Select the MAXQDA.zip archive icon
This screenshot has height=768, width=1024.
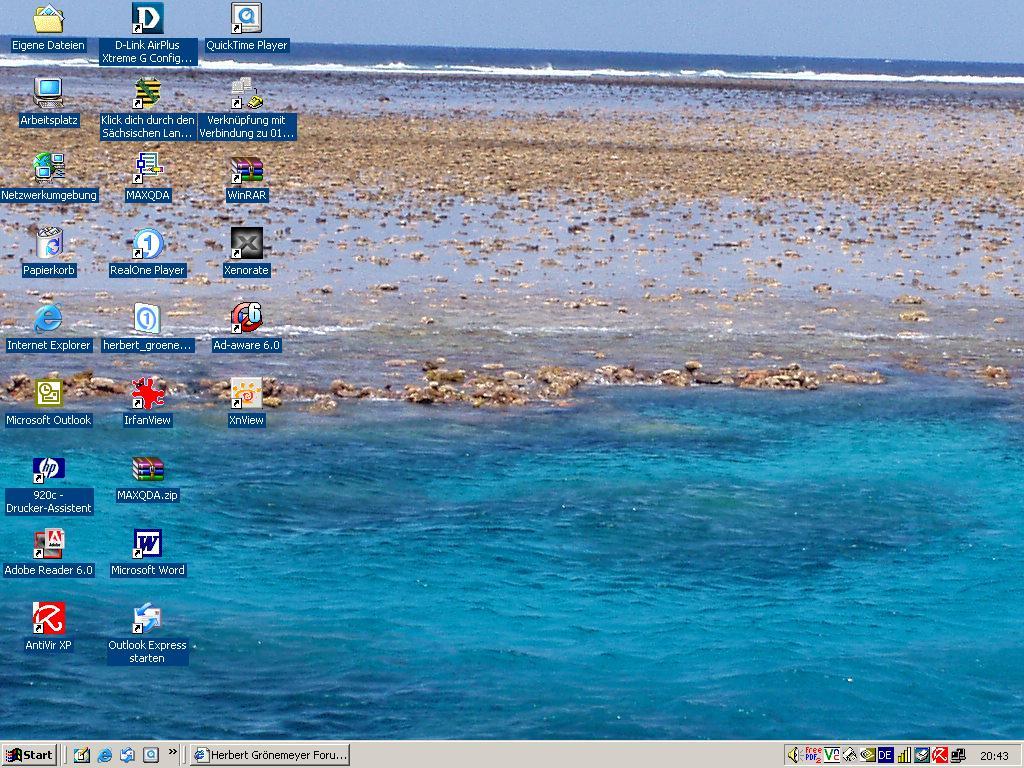tap(148, 469)
